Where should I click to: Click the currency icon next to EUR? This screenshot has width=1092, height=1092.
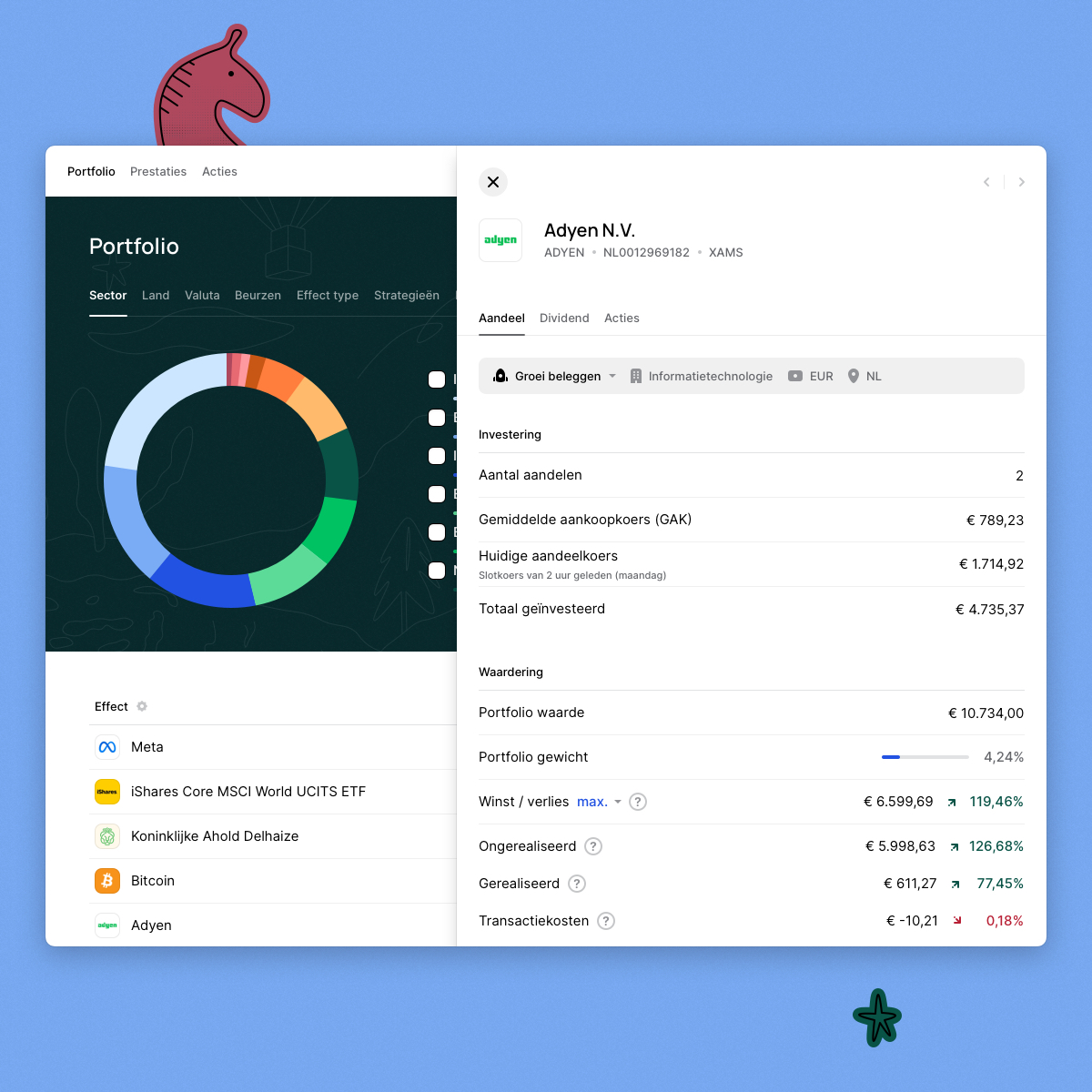pos(795,376)
